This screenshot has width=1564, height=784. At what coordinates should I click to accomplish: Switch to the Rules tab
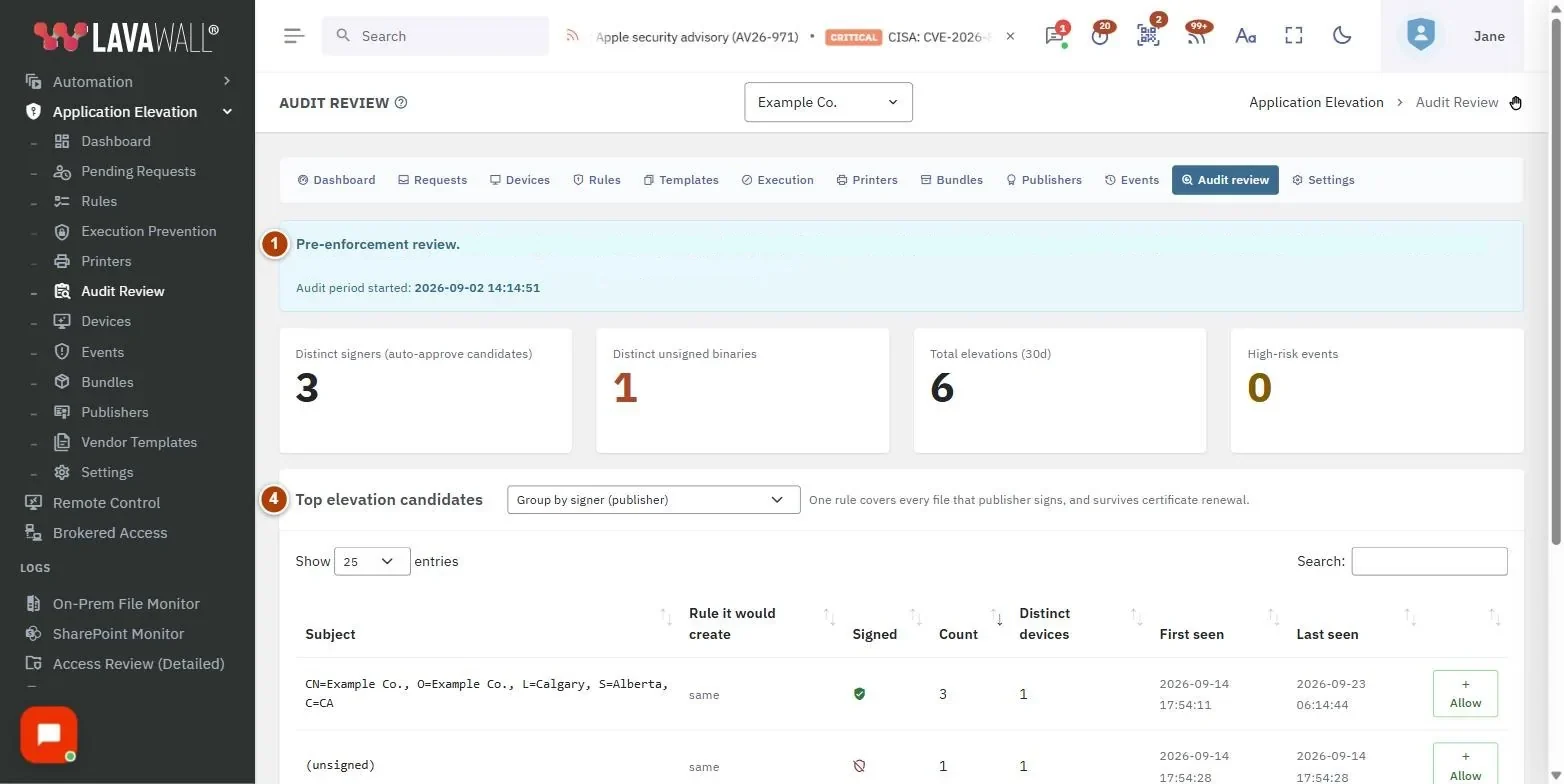[596, 180]
